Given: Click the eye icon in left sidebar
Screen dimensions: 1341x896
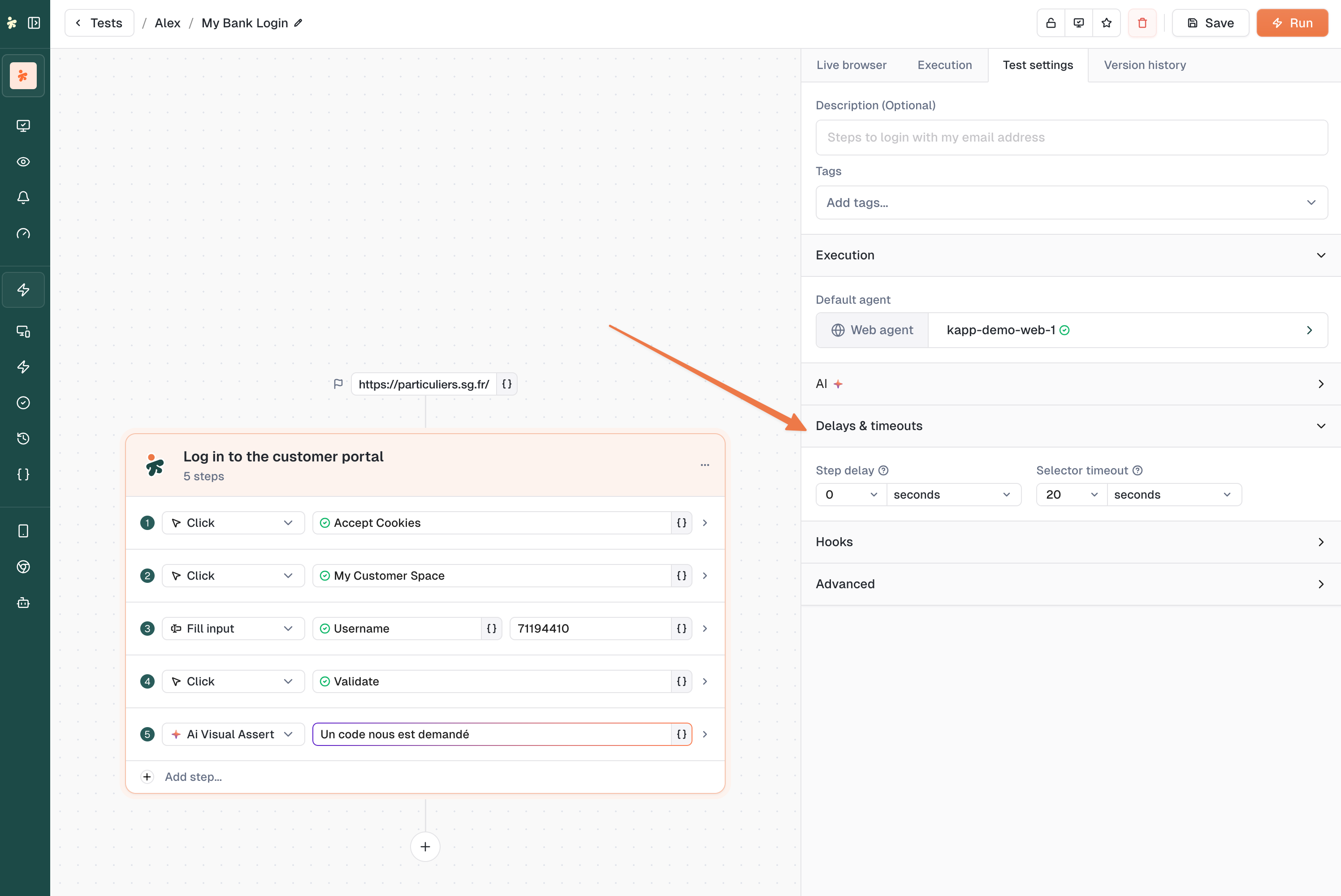Looking at the screenshot, I should pyautogui.click(x=23, y=162).
